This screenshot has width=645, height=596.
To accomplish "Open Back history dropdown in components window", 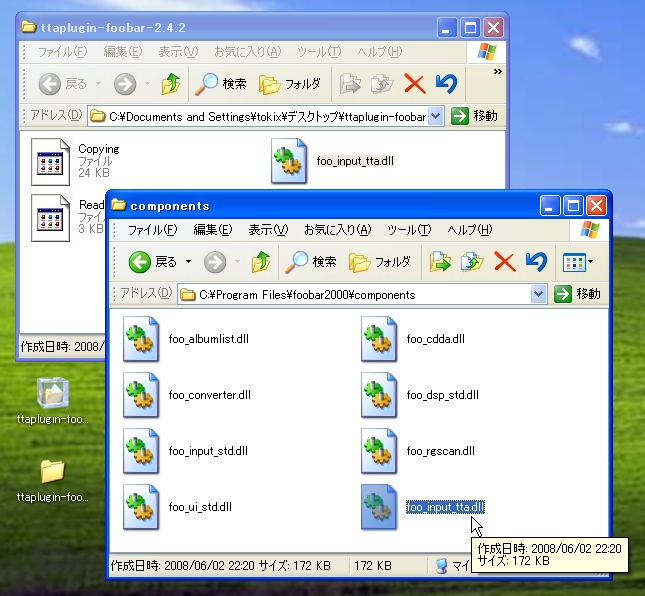I will tap(188, 262).
